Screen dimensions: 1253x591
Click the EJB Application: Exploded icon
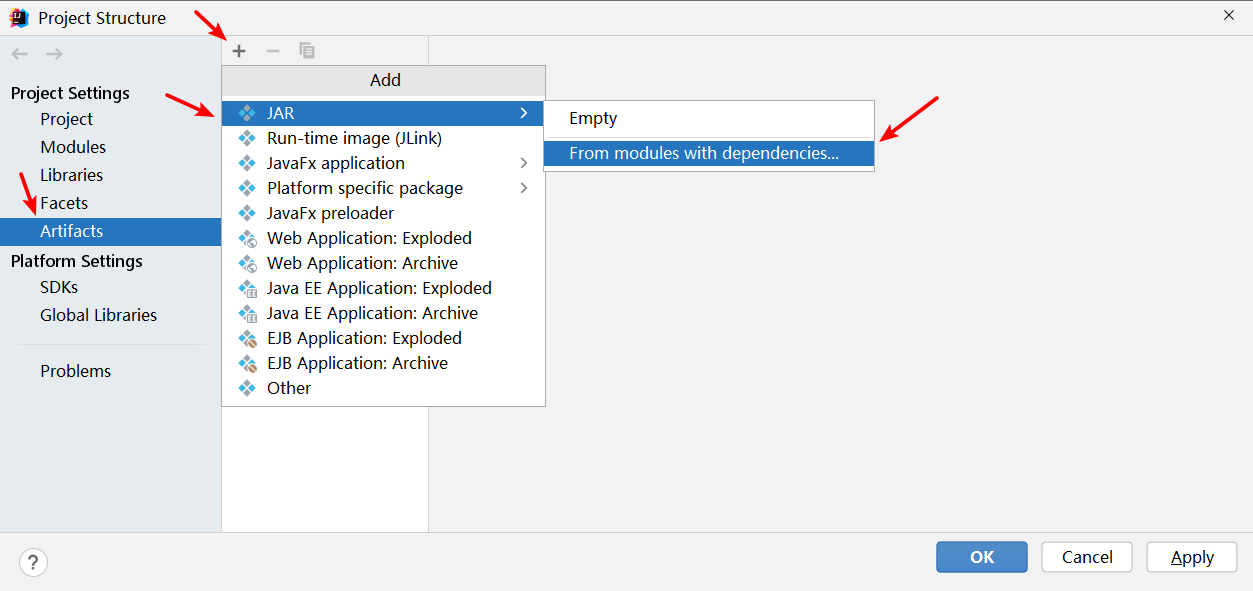pos(248,338)
